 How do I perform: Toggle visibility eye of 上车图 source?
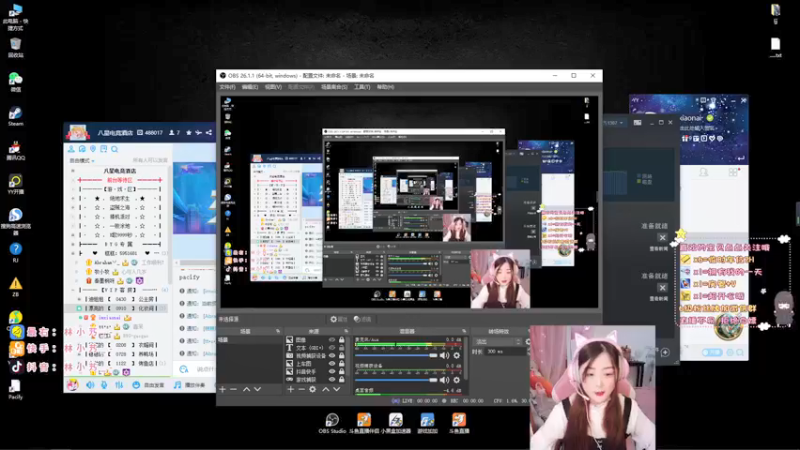(332, 364)
